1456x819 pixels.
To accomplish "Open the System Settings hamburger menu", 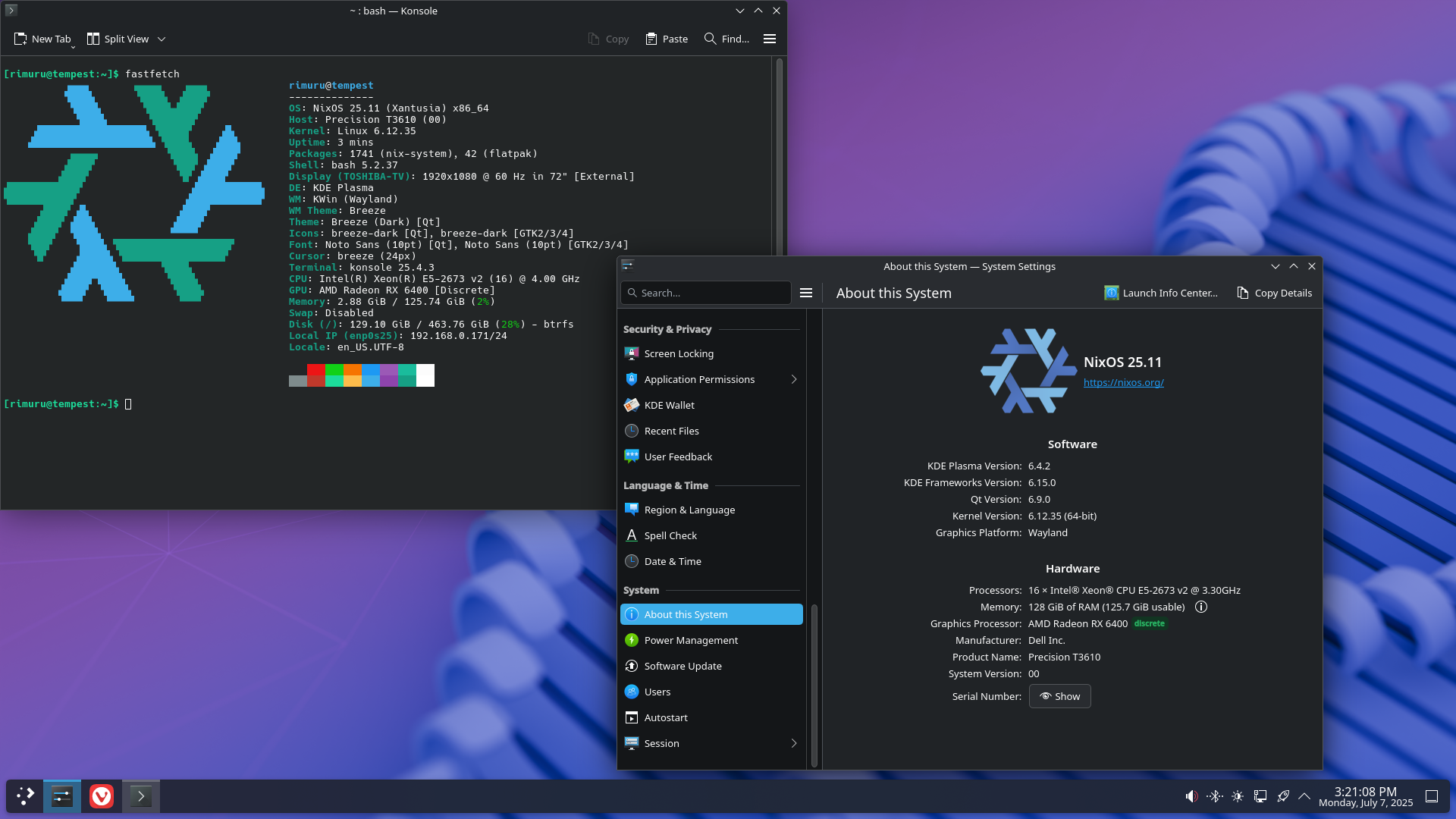I will [x=806, y=293].
